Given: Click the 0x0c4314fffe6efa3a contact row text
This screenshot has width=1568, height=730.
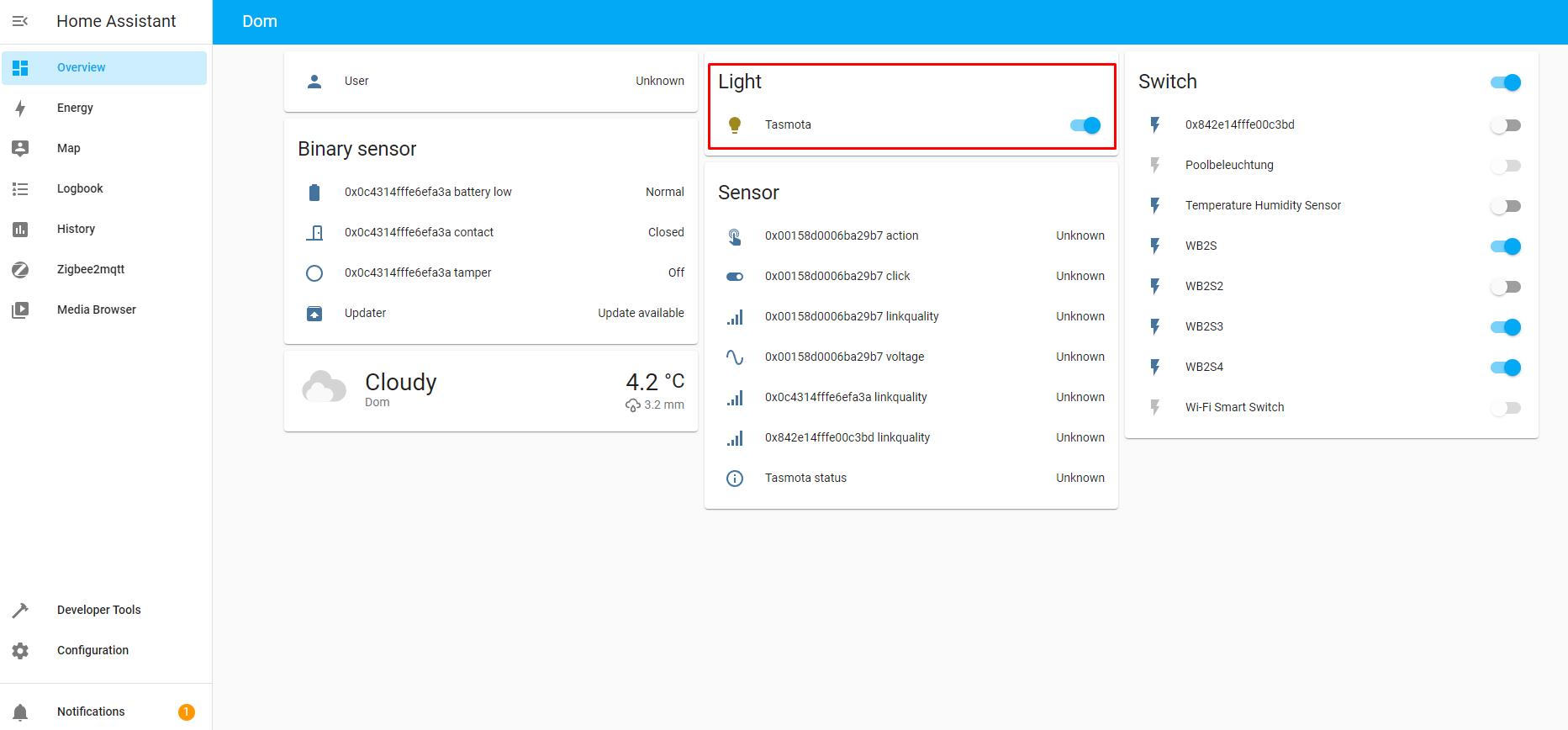Looking at the screenshot, I should [x=419, y=232].
